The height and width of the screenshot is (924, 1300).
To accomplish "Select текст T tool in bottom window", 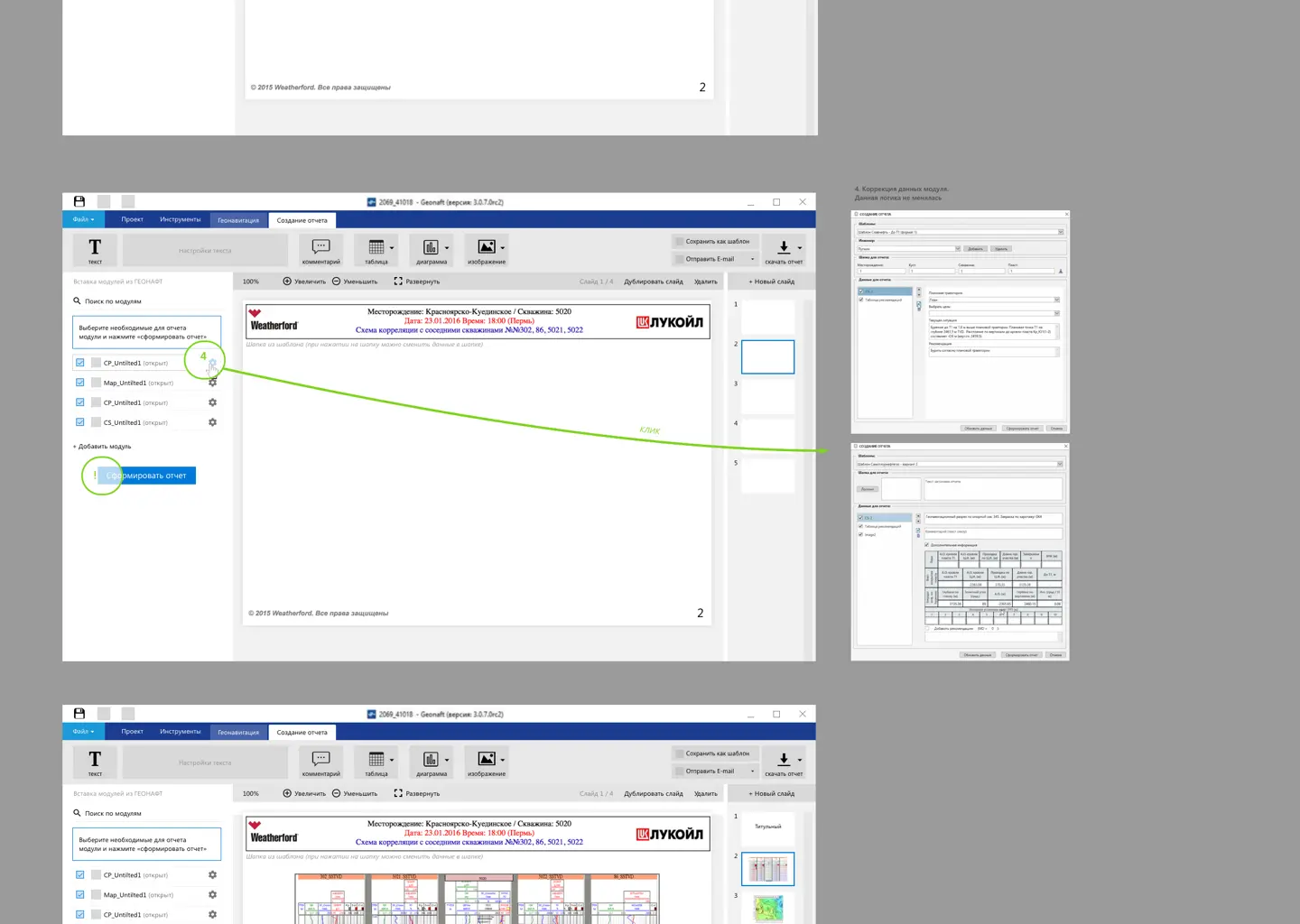I will (x=95, y=762).
